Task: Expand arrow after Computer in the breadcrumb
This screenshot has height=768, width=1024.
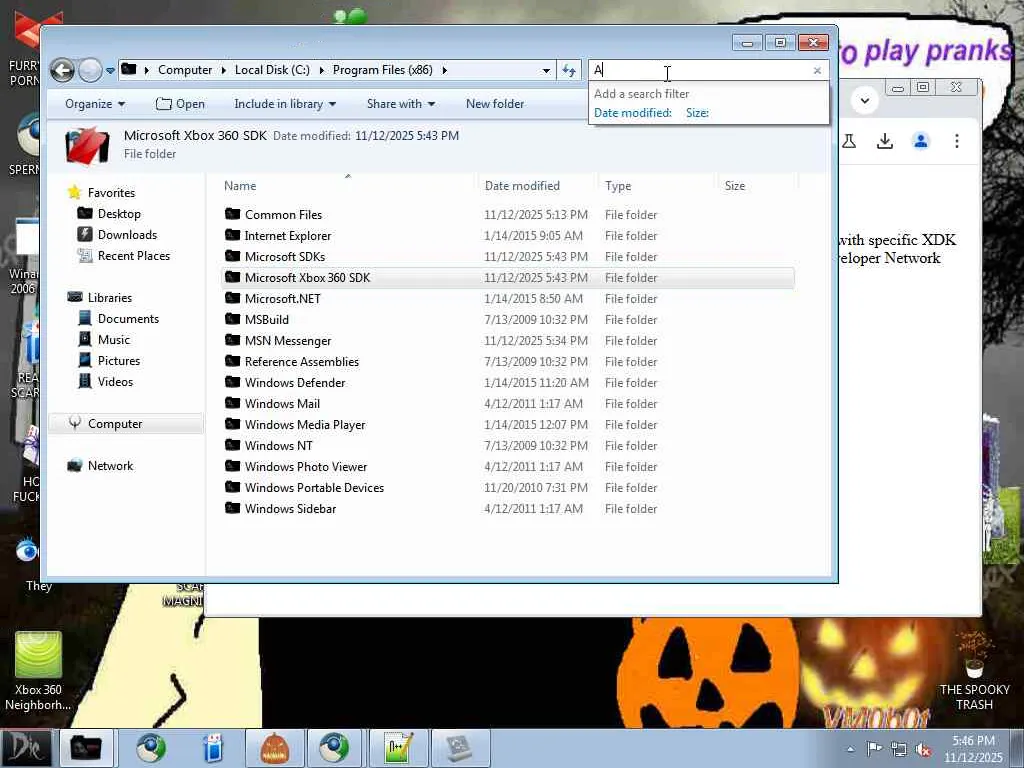Action: pos(223,71)
